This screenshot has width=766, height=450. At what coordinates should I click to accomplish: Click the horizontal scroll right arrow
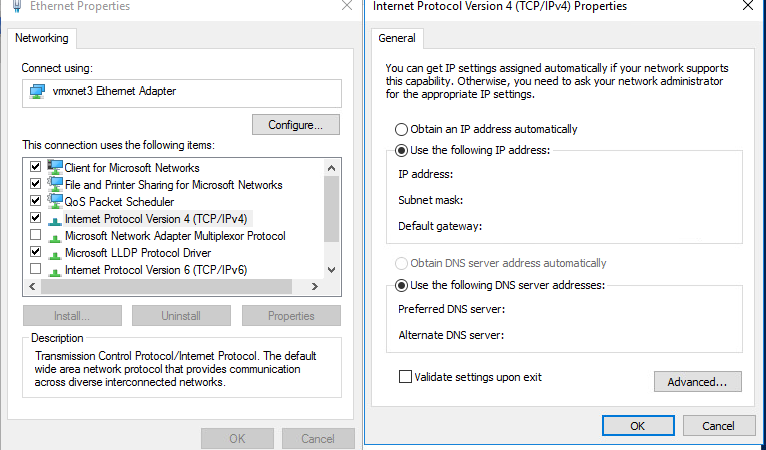point(315,287)
